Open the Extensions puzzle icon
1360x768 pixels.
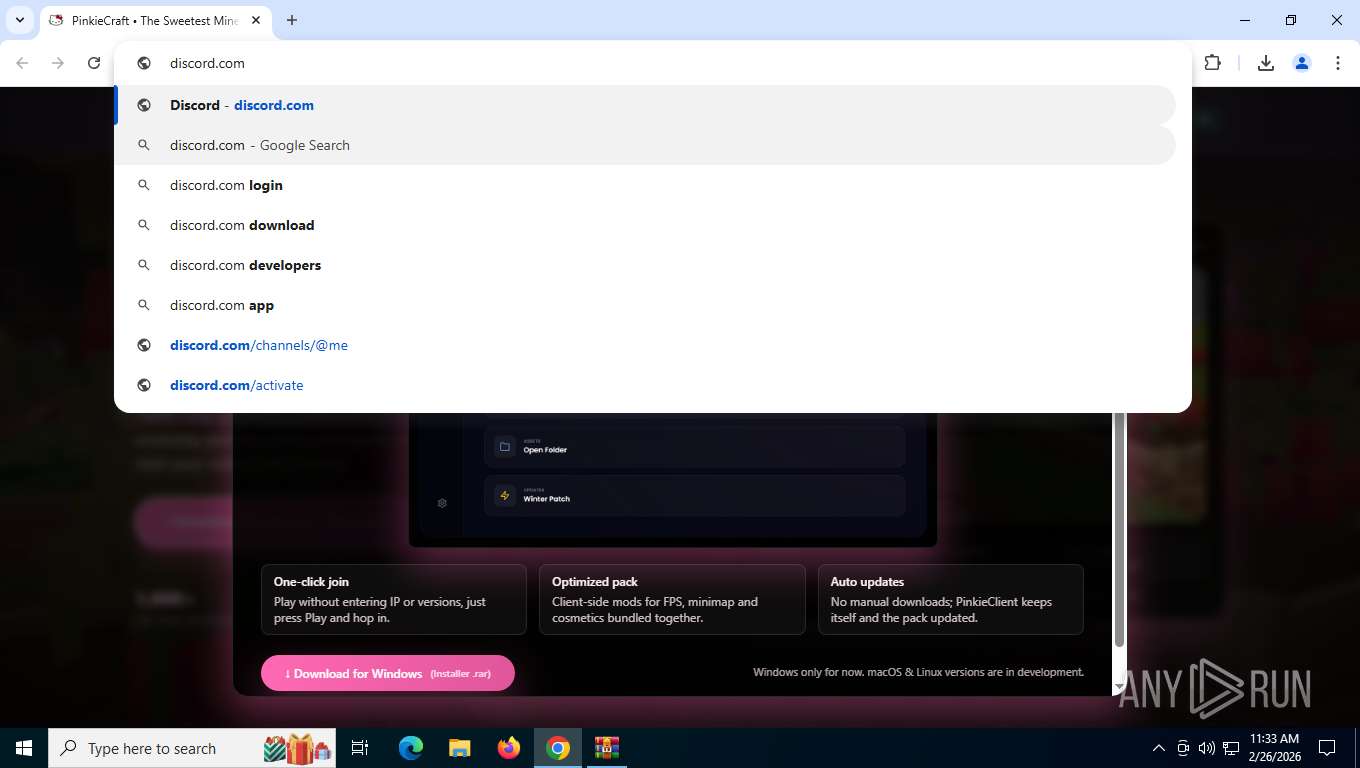[x=1212, y=63]
